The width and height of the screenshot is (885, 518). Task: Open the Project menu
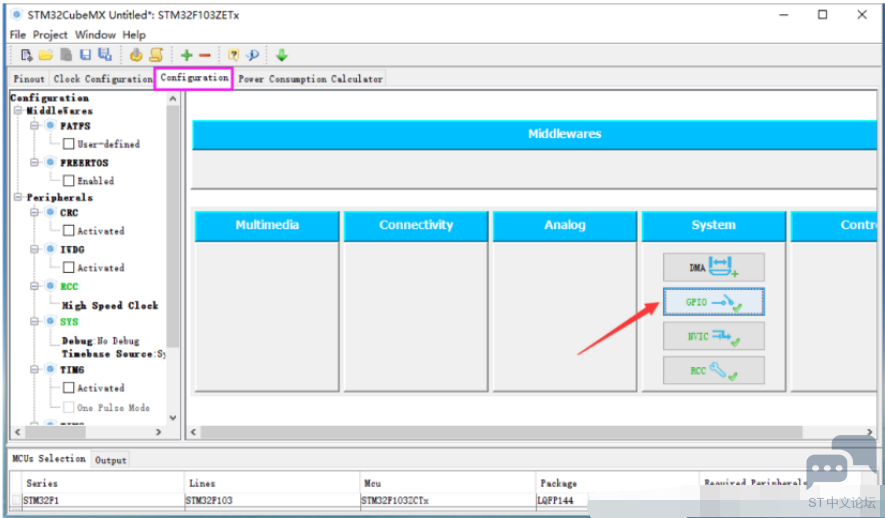coord(50,35)
